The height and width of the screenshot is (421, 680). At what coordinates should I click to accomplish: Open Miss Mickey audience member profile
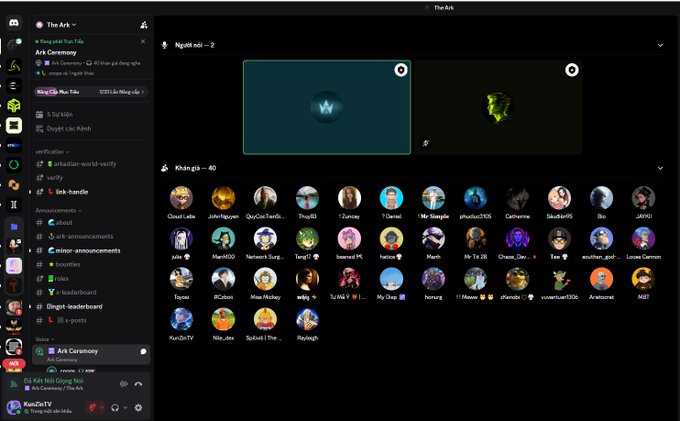tap(265, 284)
